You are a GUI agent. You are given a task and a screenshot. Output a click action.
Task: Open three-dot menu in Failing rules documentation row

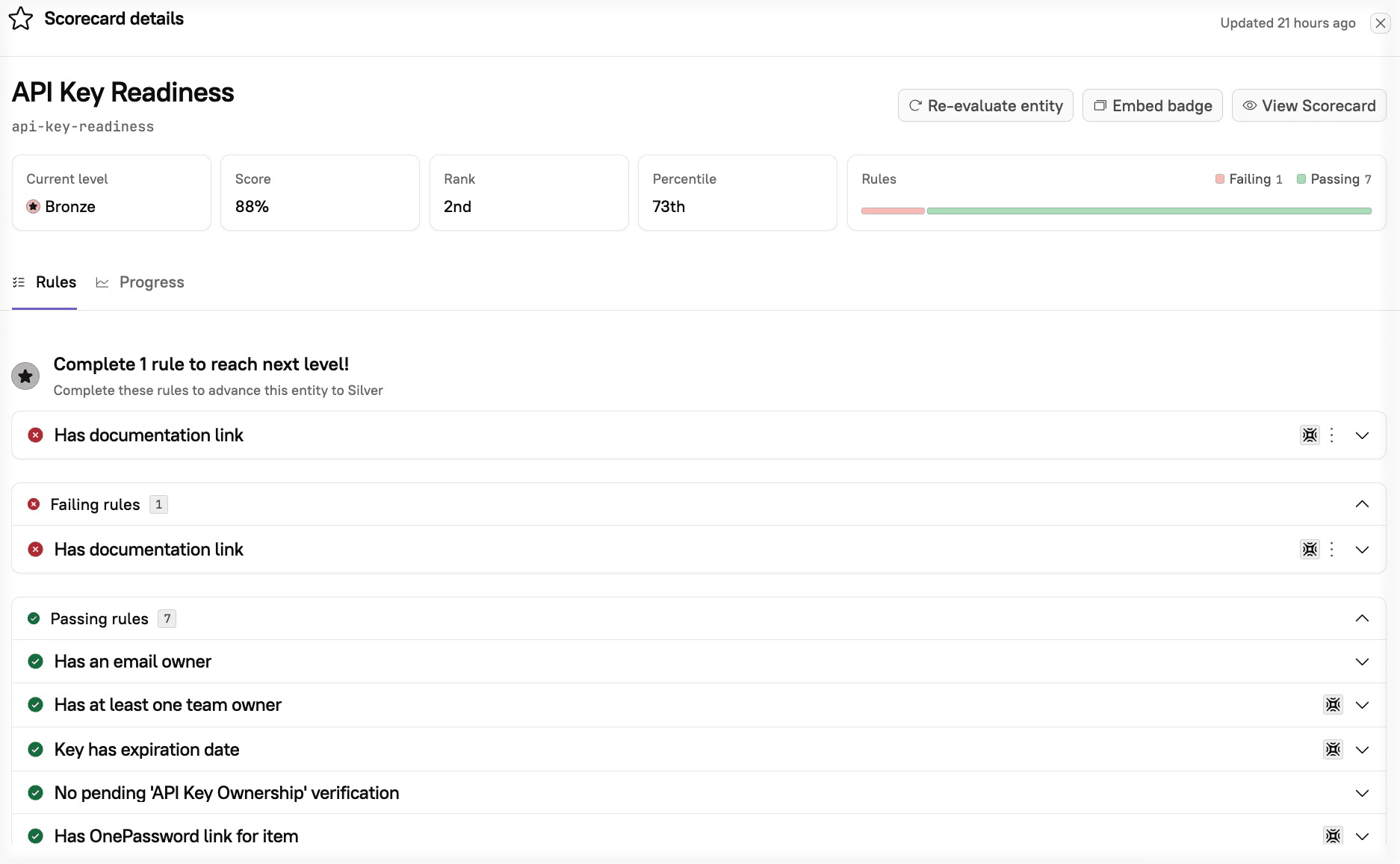click(x=1332, y=550)
